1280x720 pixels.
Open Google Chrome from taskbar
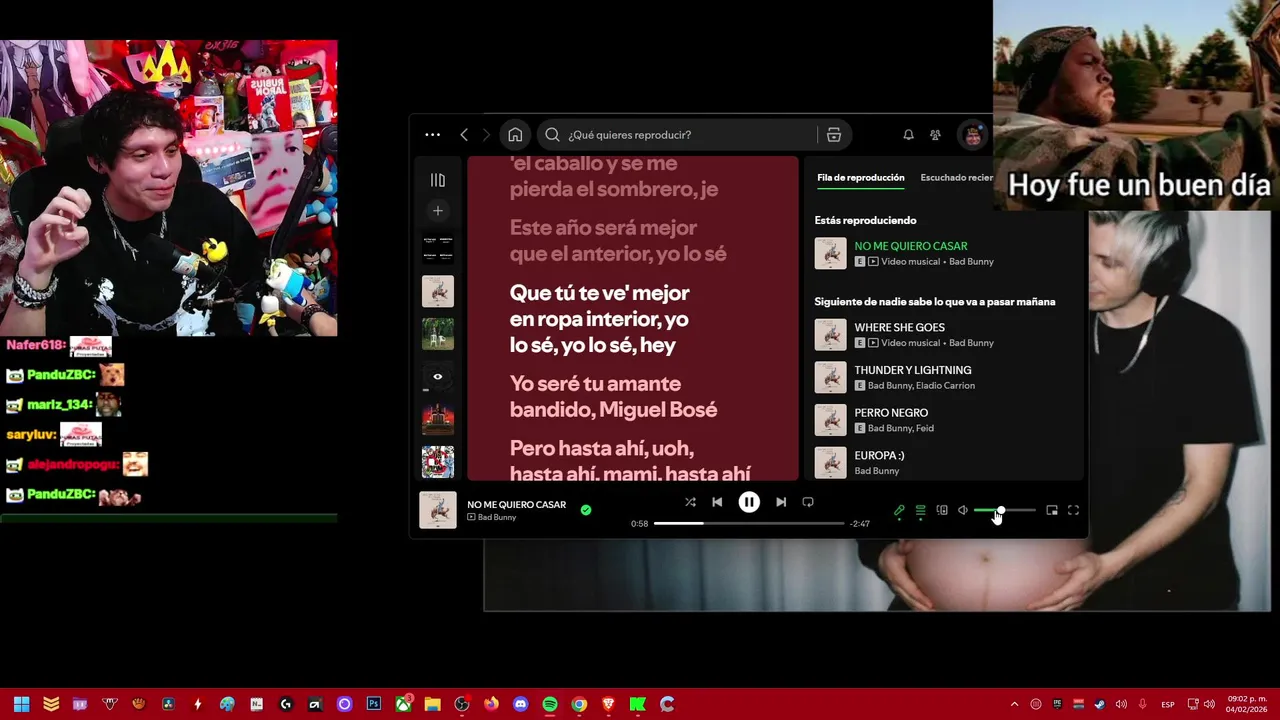[x=578, y=704]
